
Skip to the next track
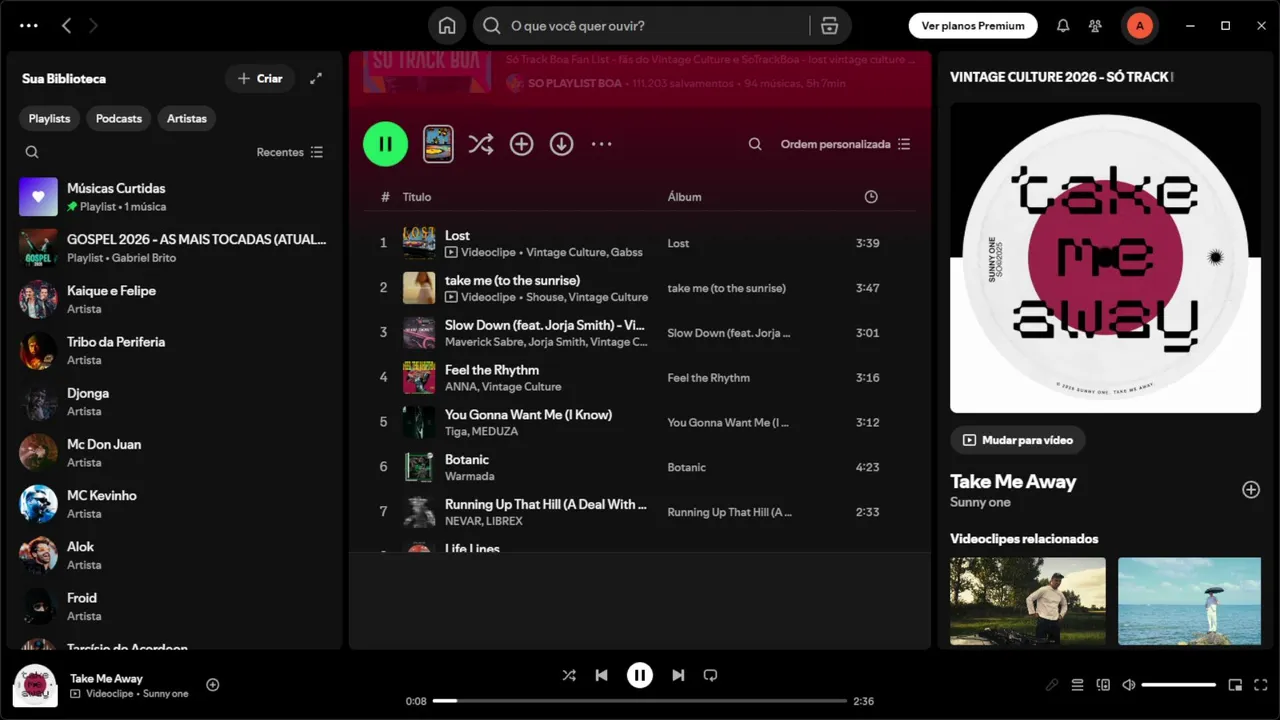click(678, 675)
